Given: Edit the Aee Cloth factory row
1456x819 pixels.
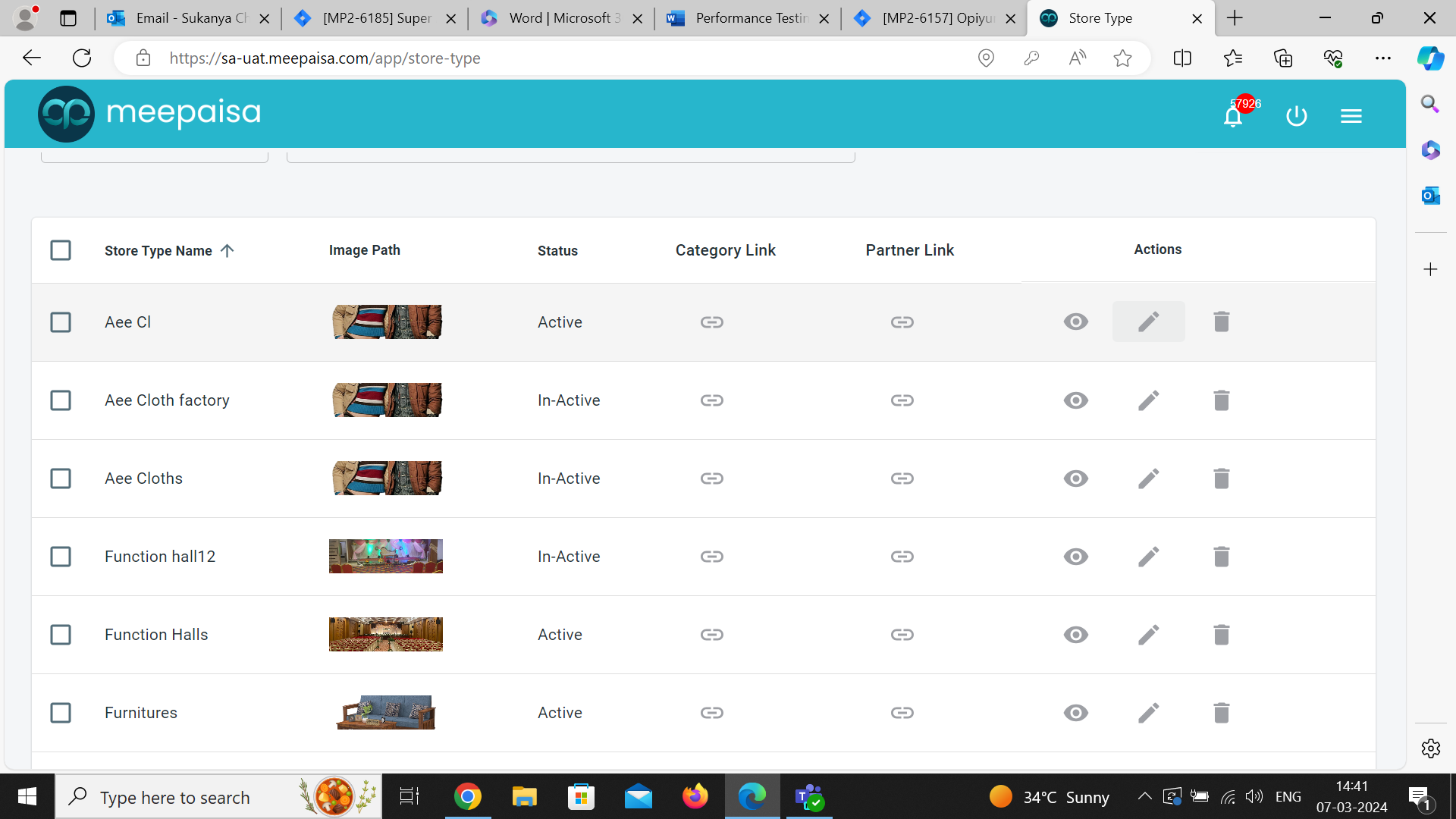Looking at the screenshot, I should coord(1149,400).
